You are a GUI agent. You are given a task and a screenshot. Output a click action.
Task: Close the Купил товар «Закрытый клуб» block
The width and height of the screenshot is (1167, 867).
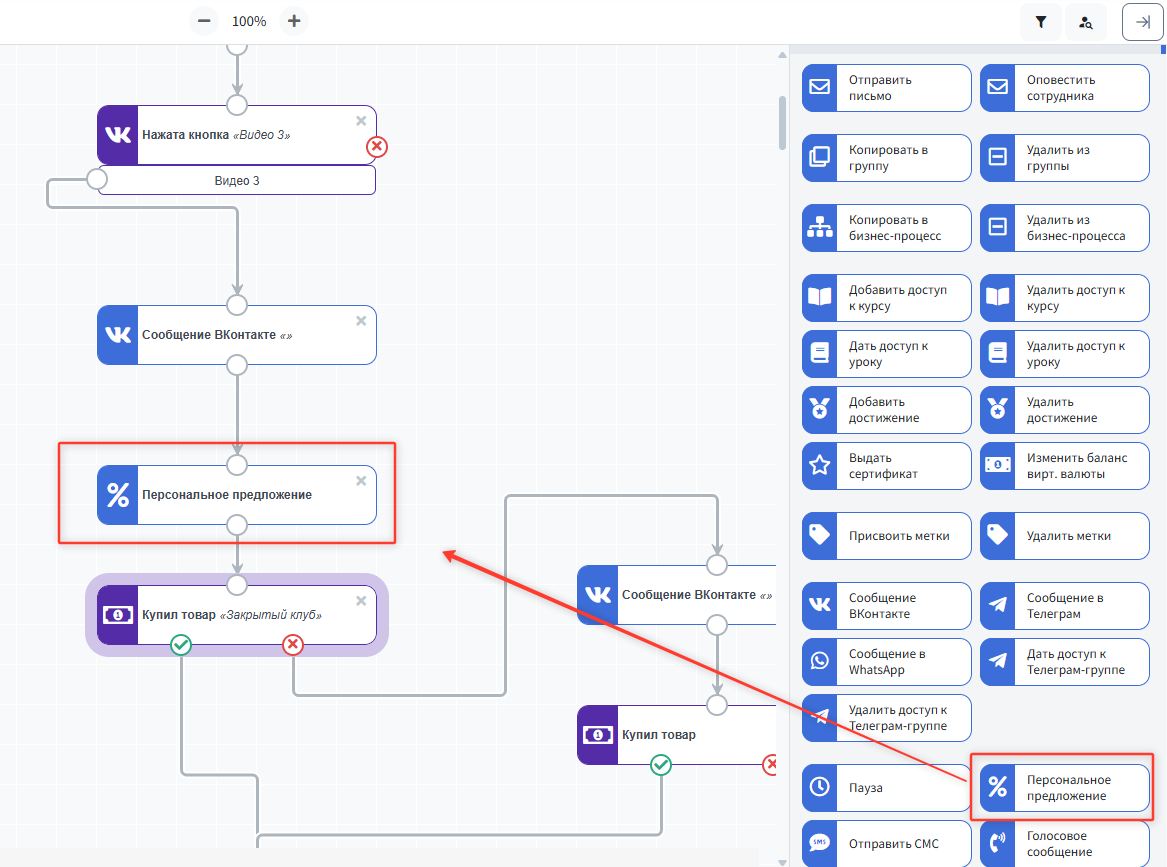[361, 601]
